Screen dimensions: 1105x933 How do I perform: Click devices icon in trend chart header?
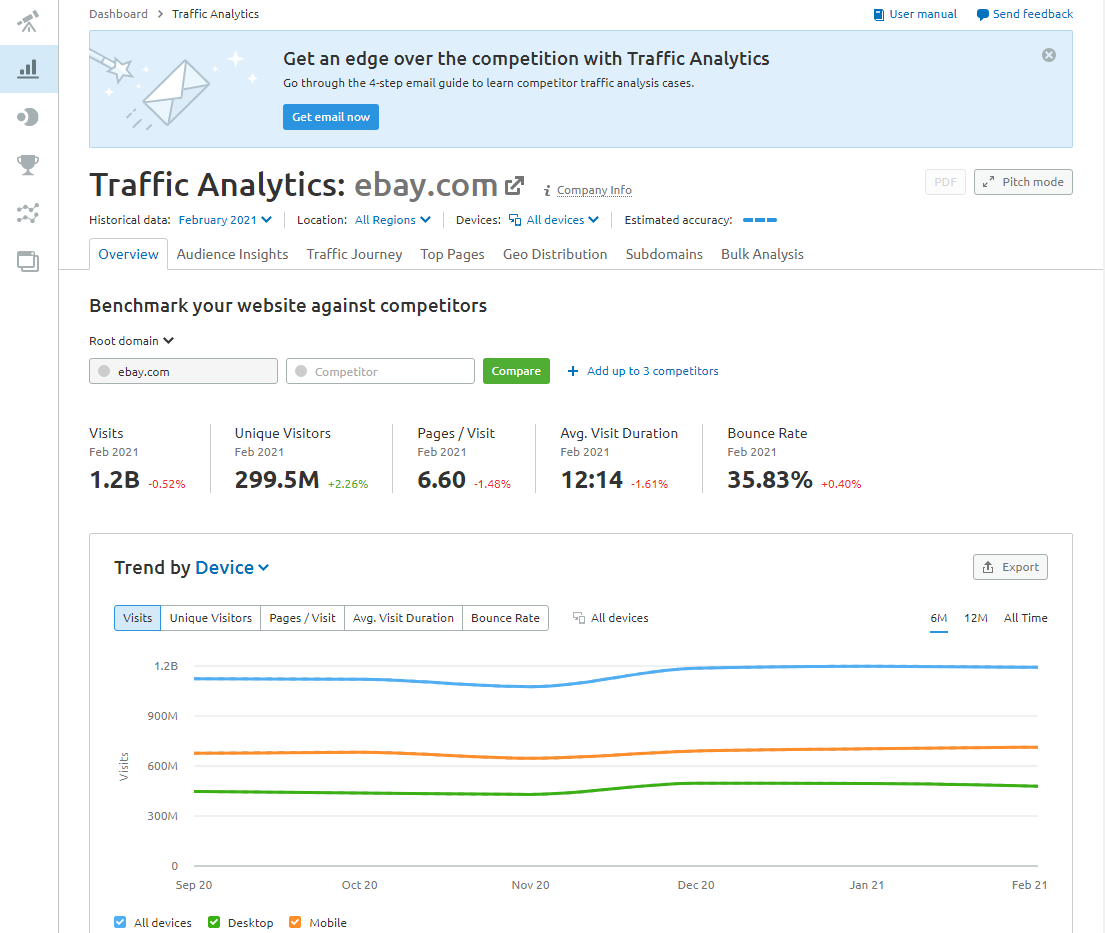[579, 618]
